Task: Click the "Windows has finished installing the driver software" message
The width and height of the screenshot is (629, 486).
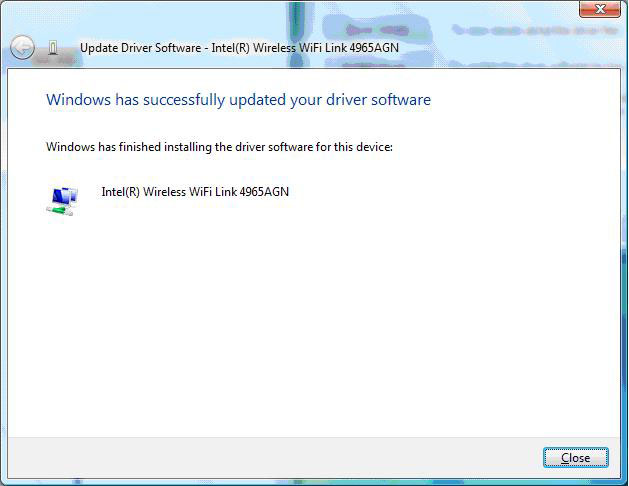Action: 219,147
